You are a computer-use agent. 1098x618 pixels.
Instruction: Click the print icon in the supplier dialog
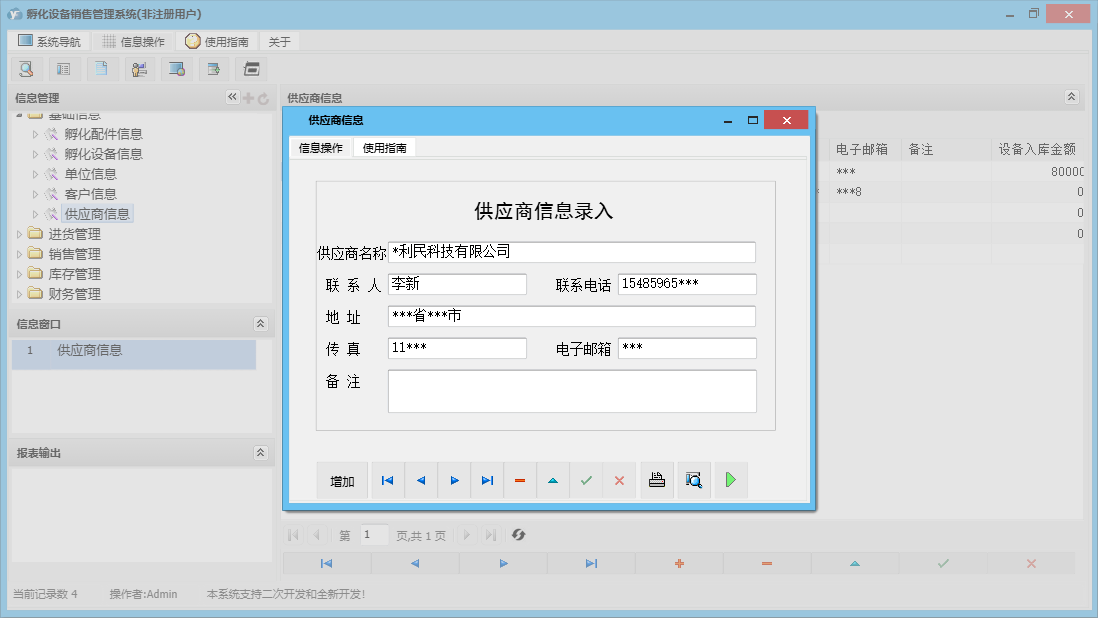coord(656,480)
